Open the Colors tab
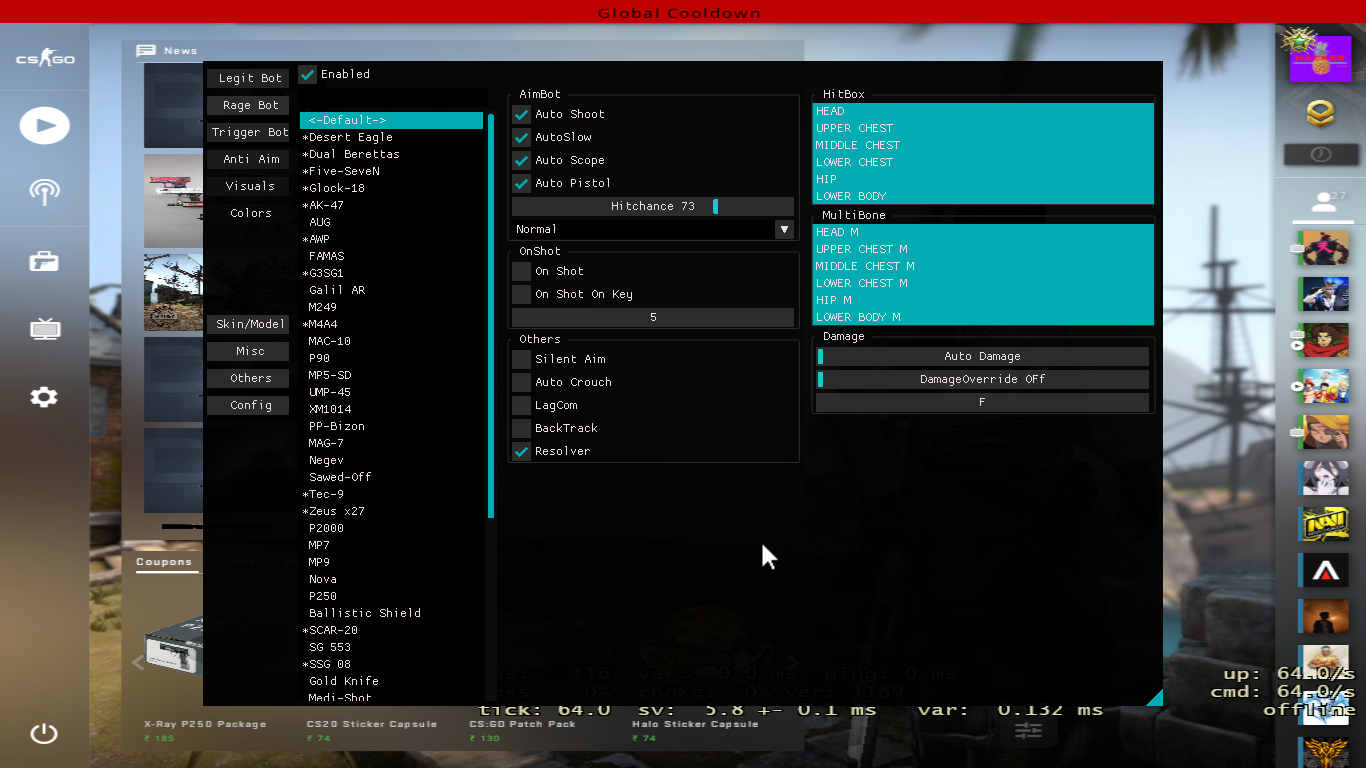The height and width of the screenshot is (768, 1366). pos(249,213)
